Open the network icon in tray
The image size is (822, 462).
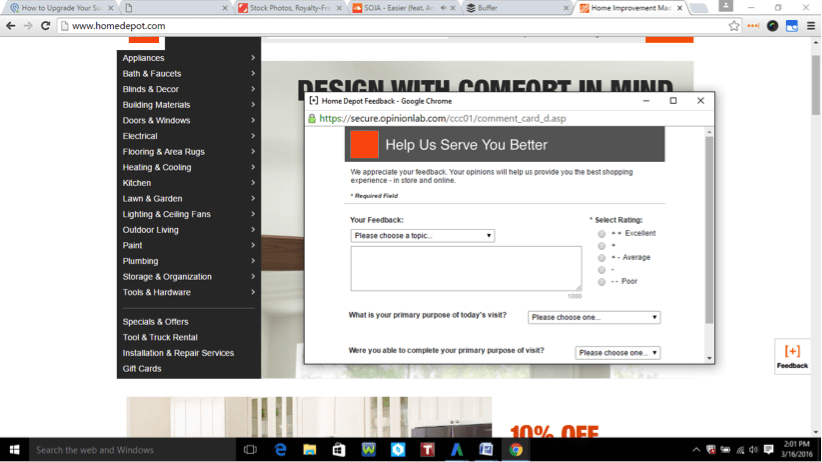(x=740, y=450)
